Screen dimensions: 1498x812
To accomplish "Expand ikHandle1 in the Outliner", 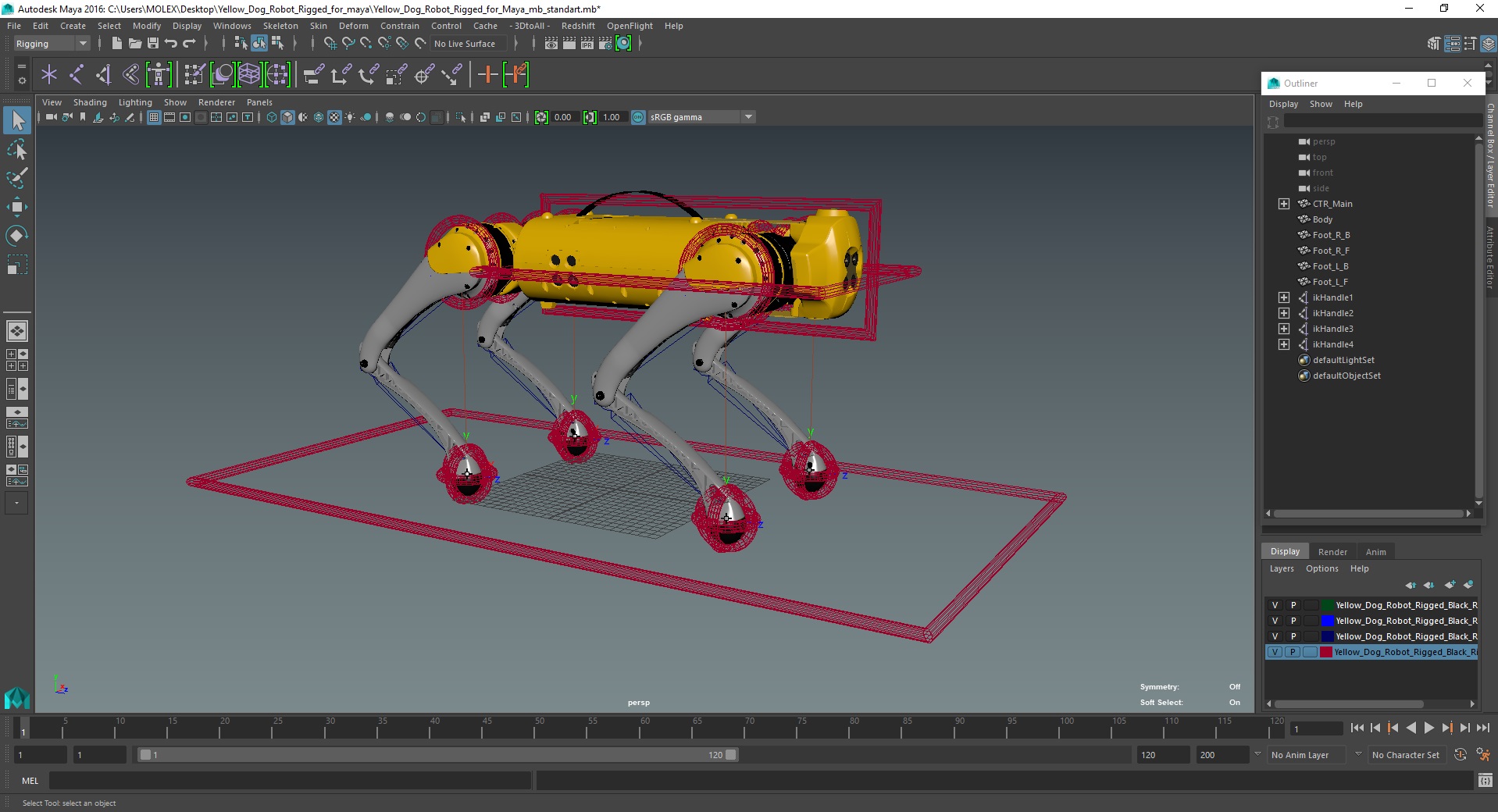I will tap(1284, 297).
